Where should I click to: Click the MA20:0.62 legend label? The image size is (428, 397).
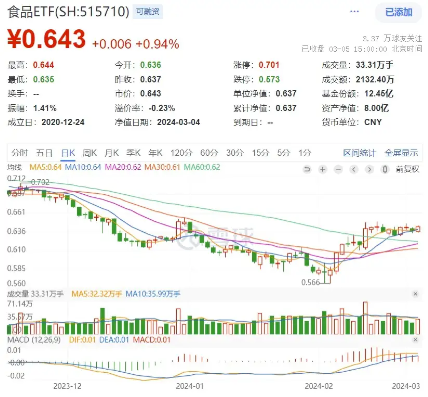(x=123, y=167)
